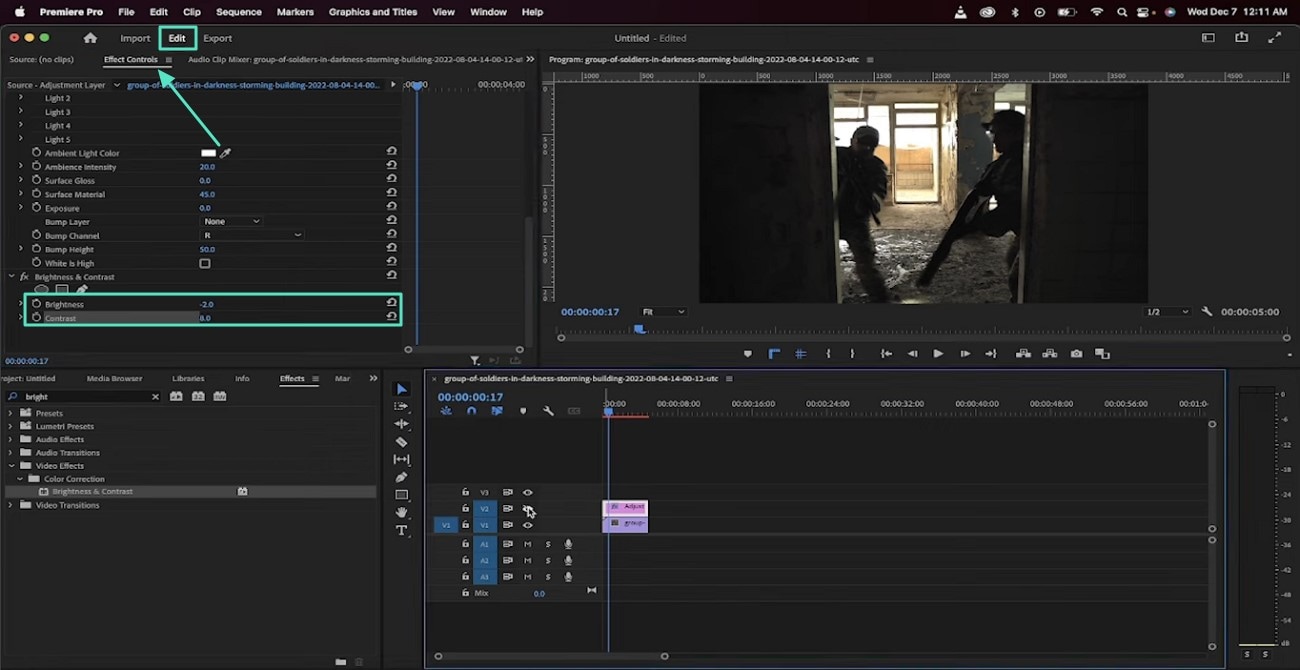The width and height of the screenshot is (1300, 670).
Task: Collapse the Color Correction folder
Action: click(x=20, y=479)
